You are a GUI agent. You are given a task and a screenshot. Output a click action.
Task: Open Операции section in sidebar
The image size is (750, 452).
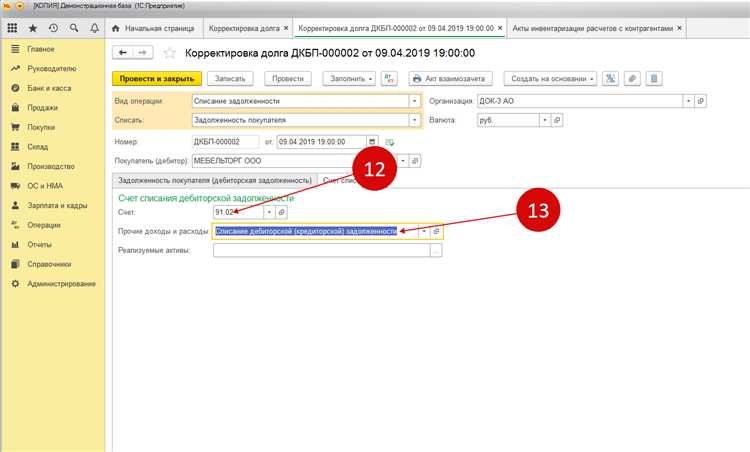44,225
